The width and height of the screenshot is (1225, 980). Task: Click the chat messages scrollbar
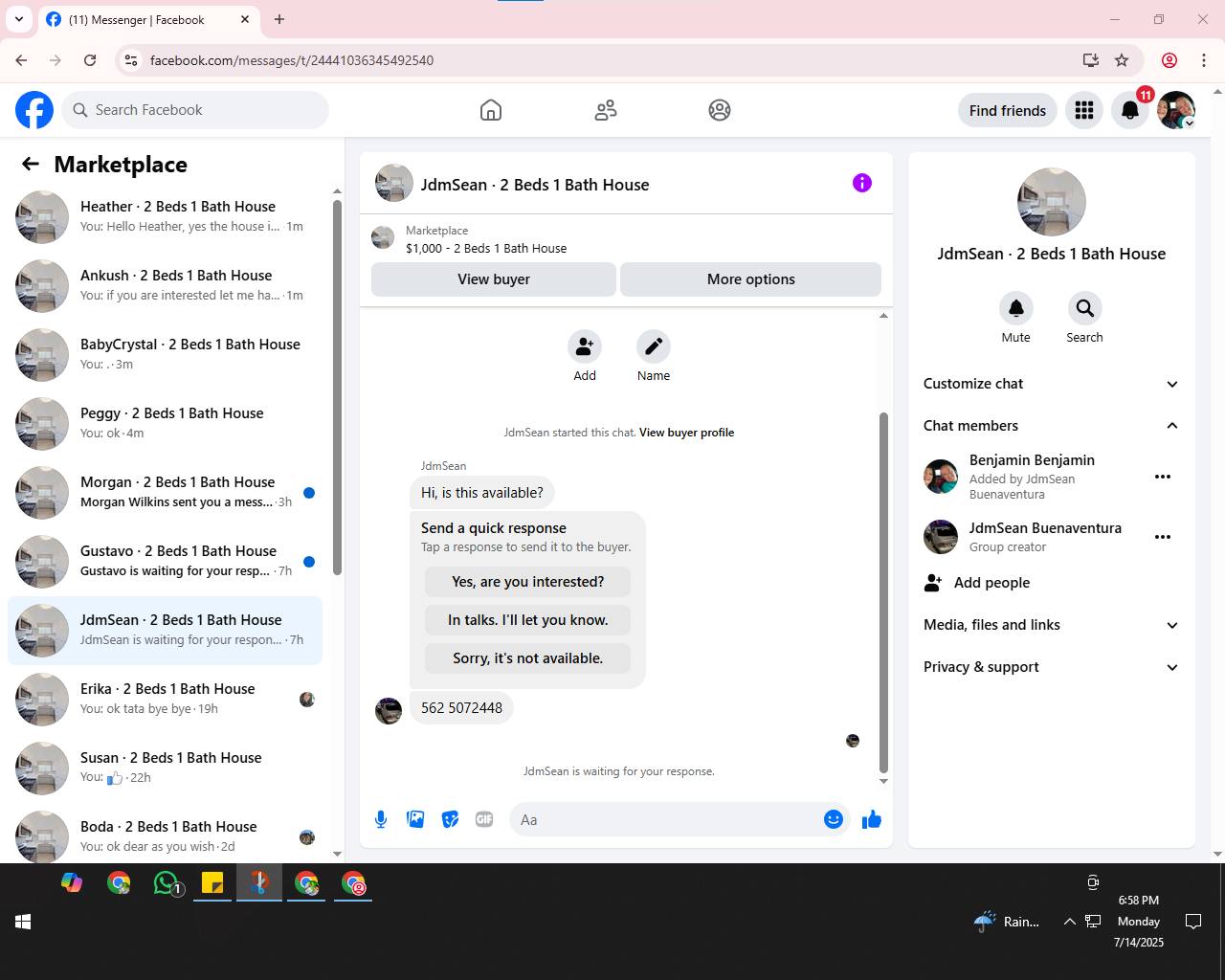pos(883,592)
